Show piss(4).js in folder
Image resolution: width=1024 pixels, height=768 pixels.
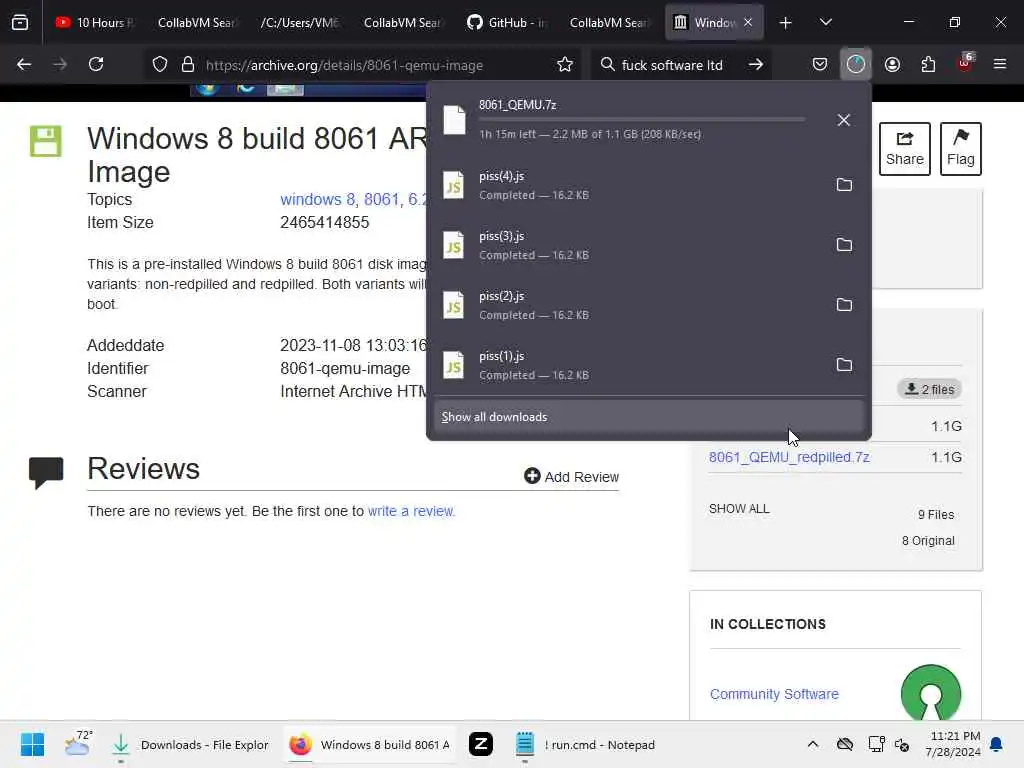(x=844, y=185)
